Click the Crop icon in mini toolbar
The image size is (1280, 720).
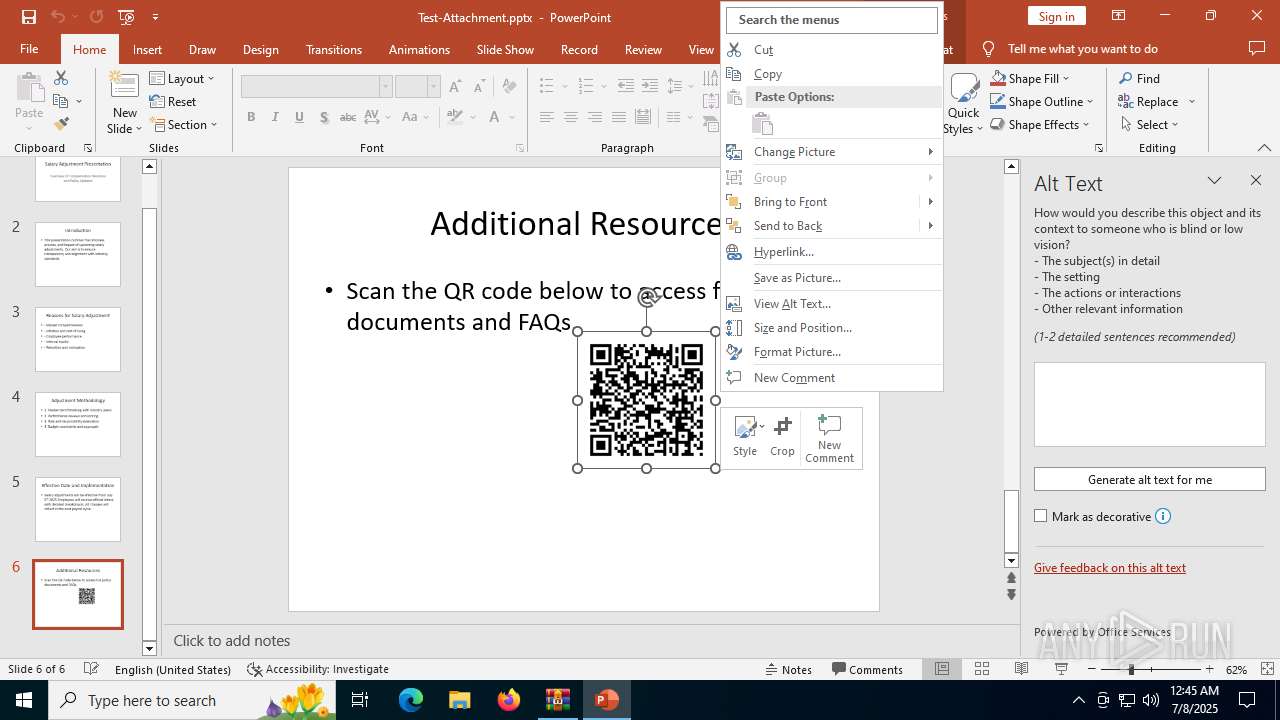click(782, 436)
